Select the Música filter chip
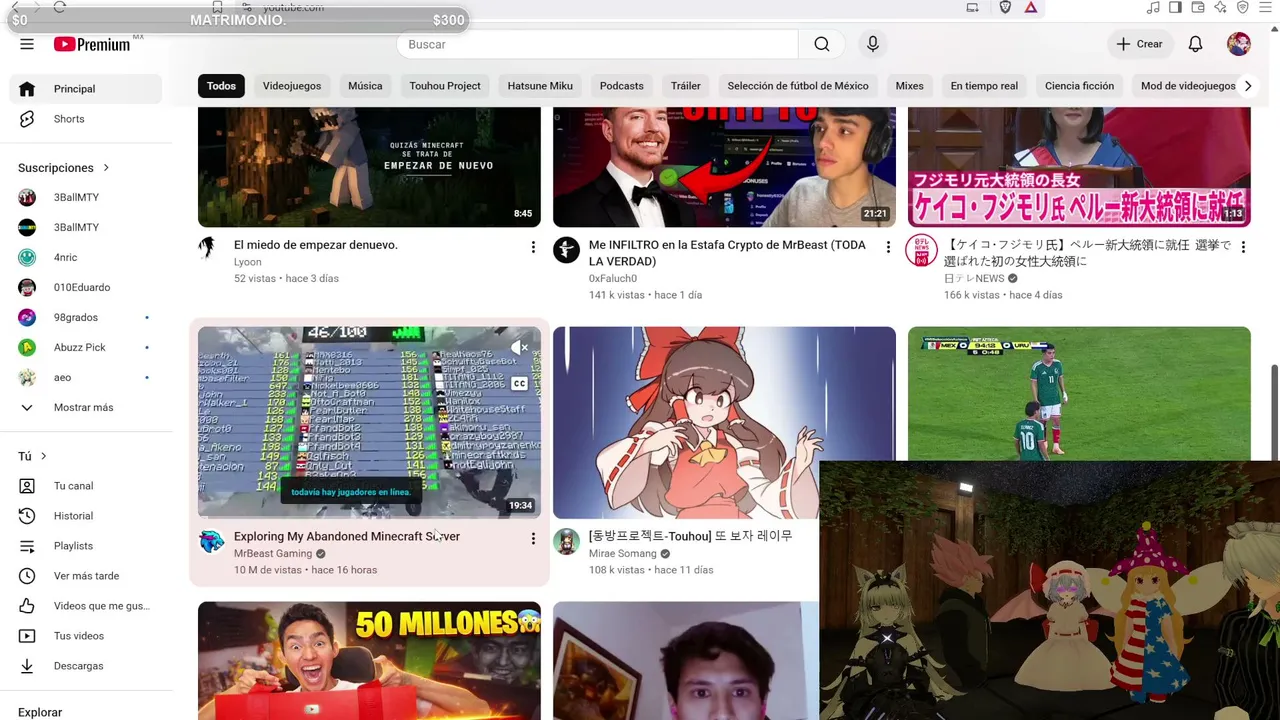This screenshot has width=1280, height=720. coord(365,86)
